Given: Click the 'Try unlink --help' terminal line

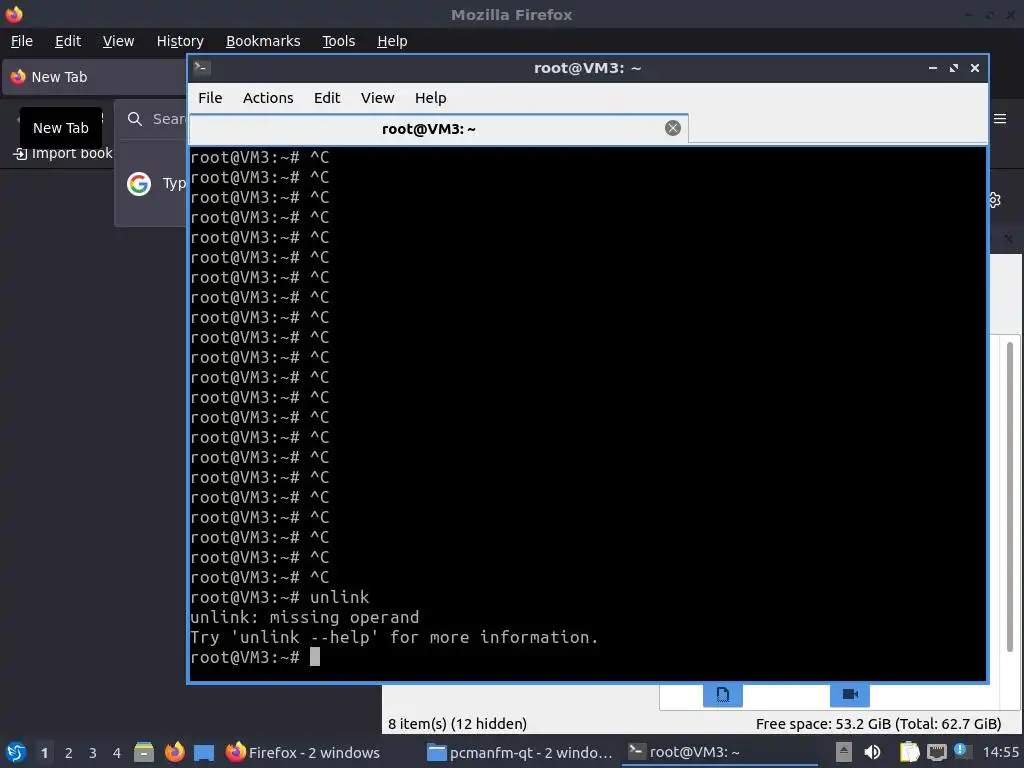Looking at the screenshot, I should [x=394, y=637].
